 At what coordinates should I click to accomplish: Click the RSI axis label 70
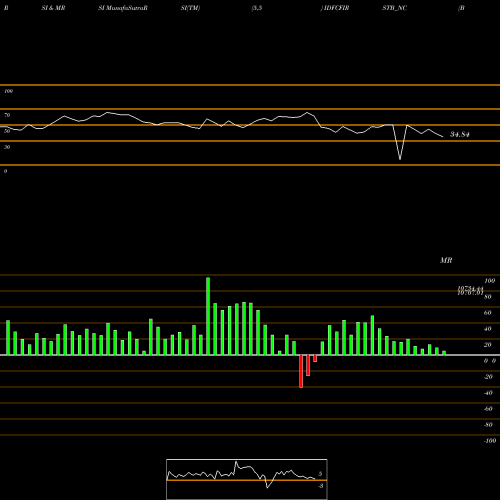[7, 115]
